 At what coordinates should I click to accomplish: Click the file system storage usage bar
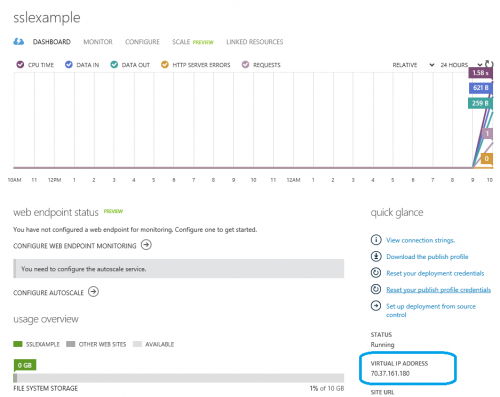pos(179,378)
